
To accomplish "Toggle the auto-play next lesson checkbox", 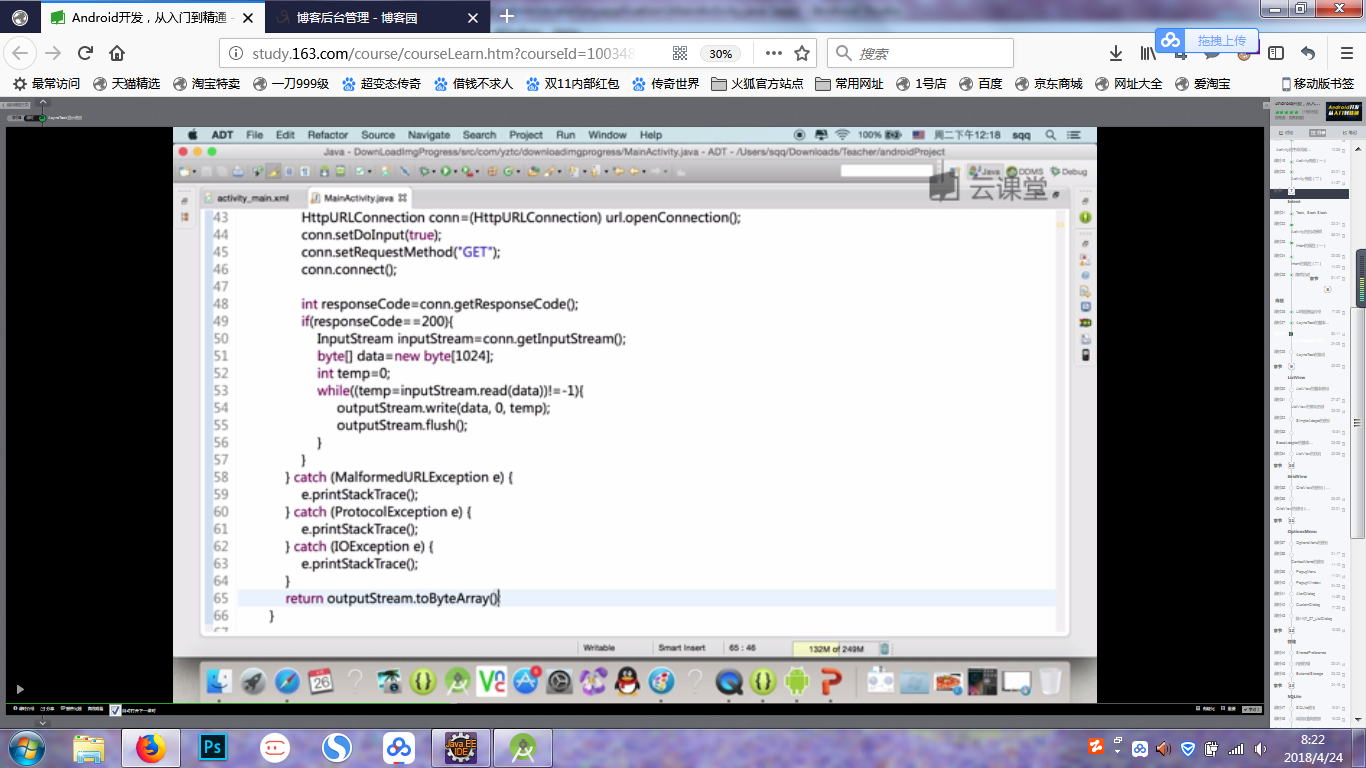I will pos(115,710).
